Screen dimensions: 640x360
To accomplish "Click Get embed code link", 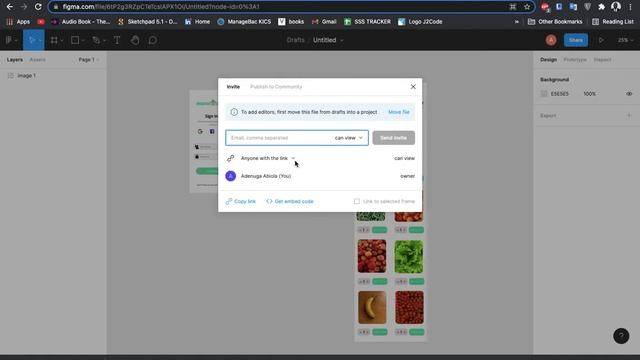I will 290,201.
